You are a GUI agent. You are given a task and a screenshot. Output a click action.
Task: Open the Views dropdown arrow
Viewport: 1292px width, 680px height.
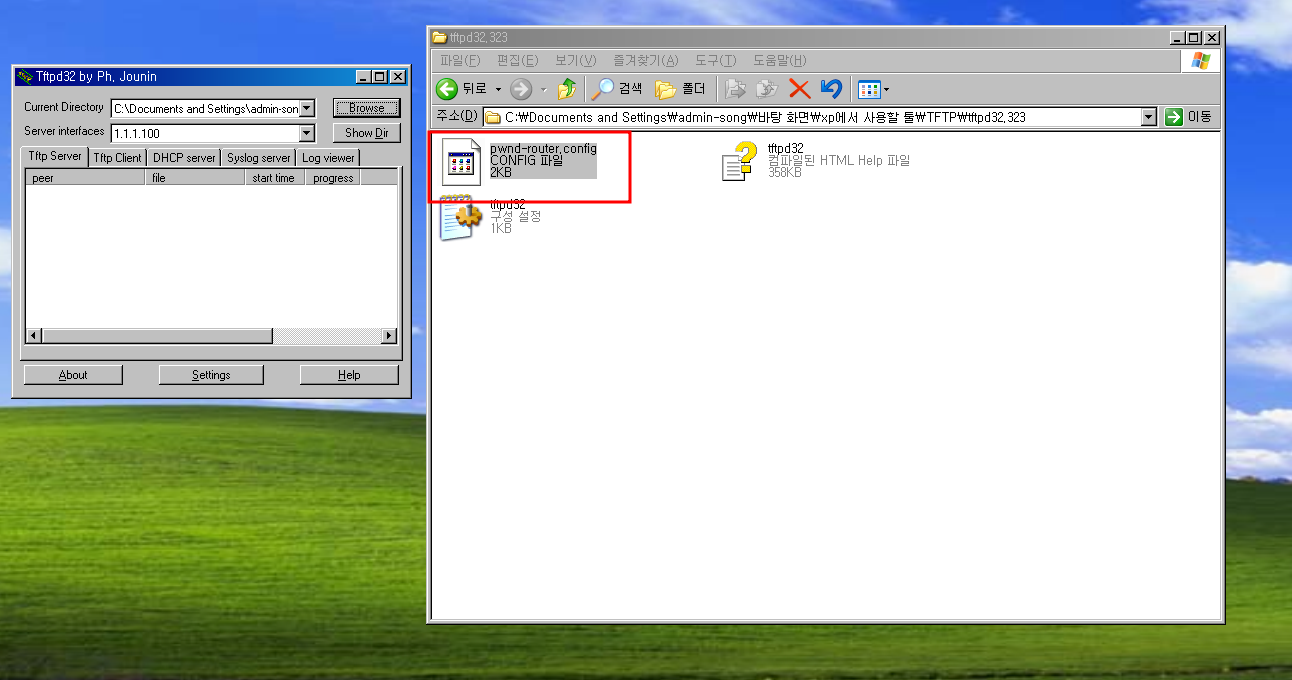click(x=886, y=90)
